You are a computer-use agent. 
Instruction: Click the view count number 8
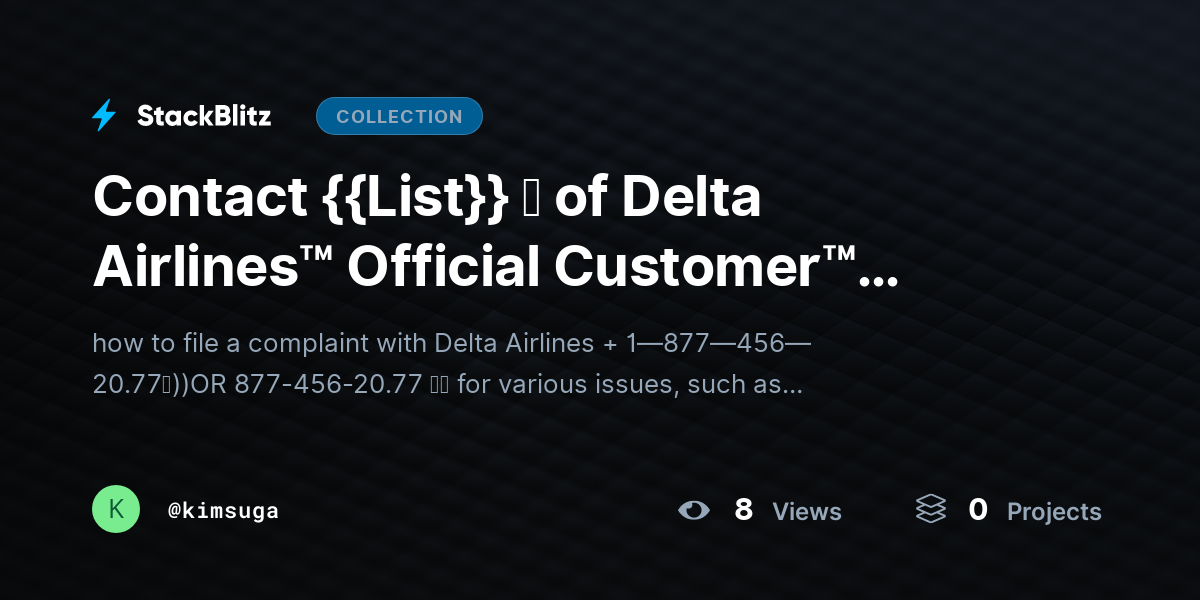tap(743, 510)
